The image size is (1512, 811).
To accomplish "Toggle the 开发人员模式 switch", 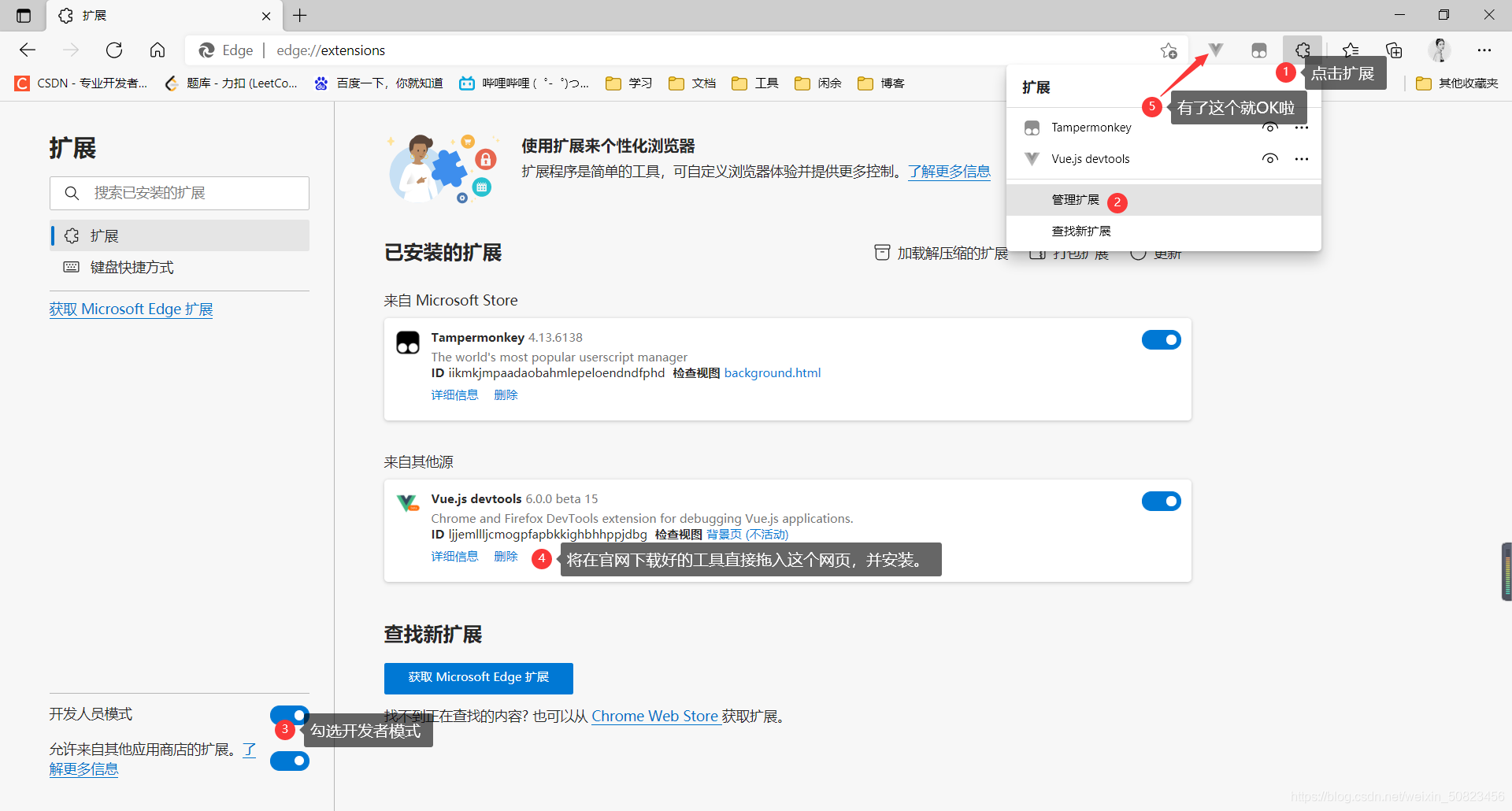I will pyautogui.click(x=289, y=715).
